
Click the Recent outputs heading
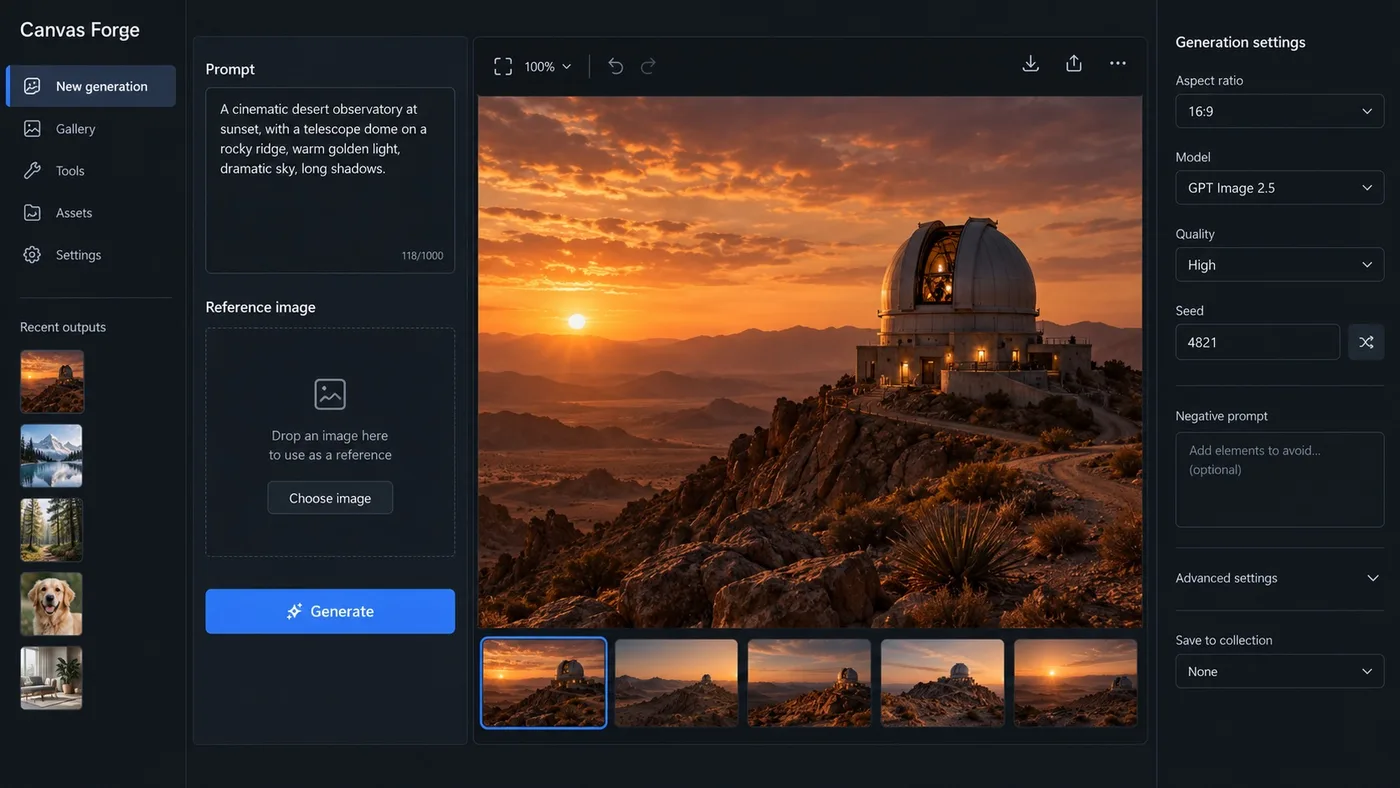click(63, 327)
